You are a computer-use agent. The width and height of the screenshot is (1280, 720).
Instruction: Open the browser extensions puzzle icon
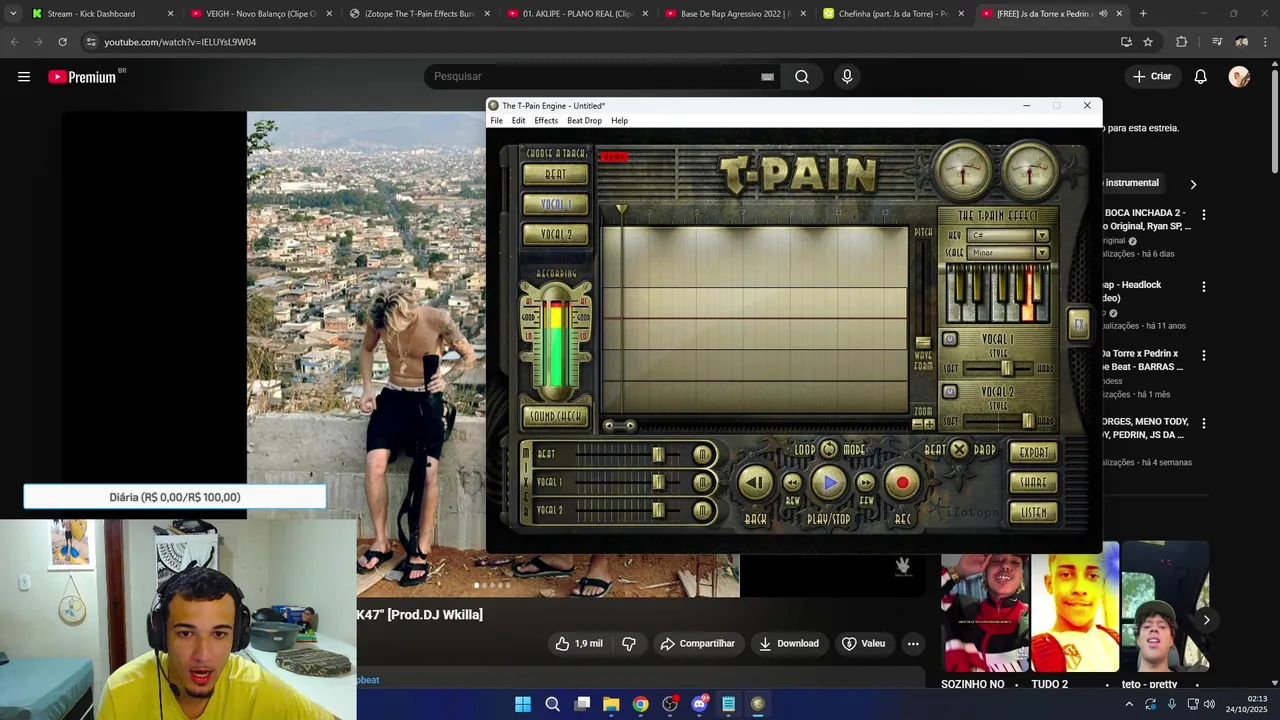tap(1181, 42)
